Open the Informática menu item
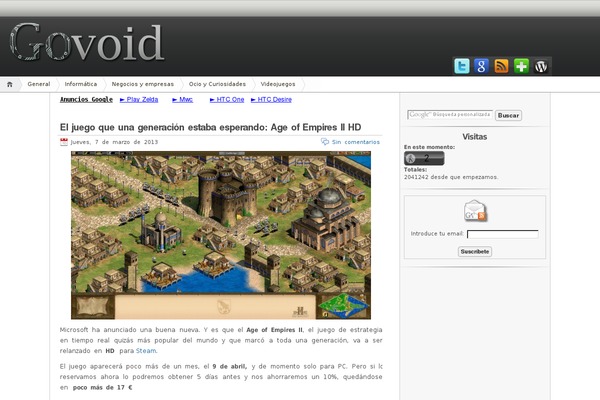Viewport: 600px width, 400px height. pos(81,84)
